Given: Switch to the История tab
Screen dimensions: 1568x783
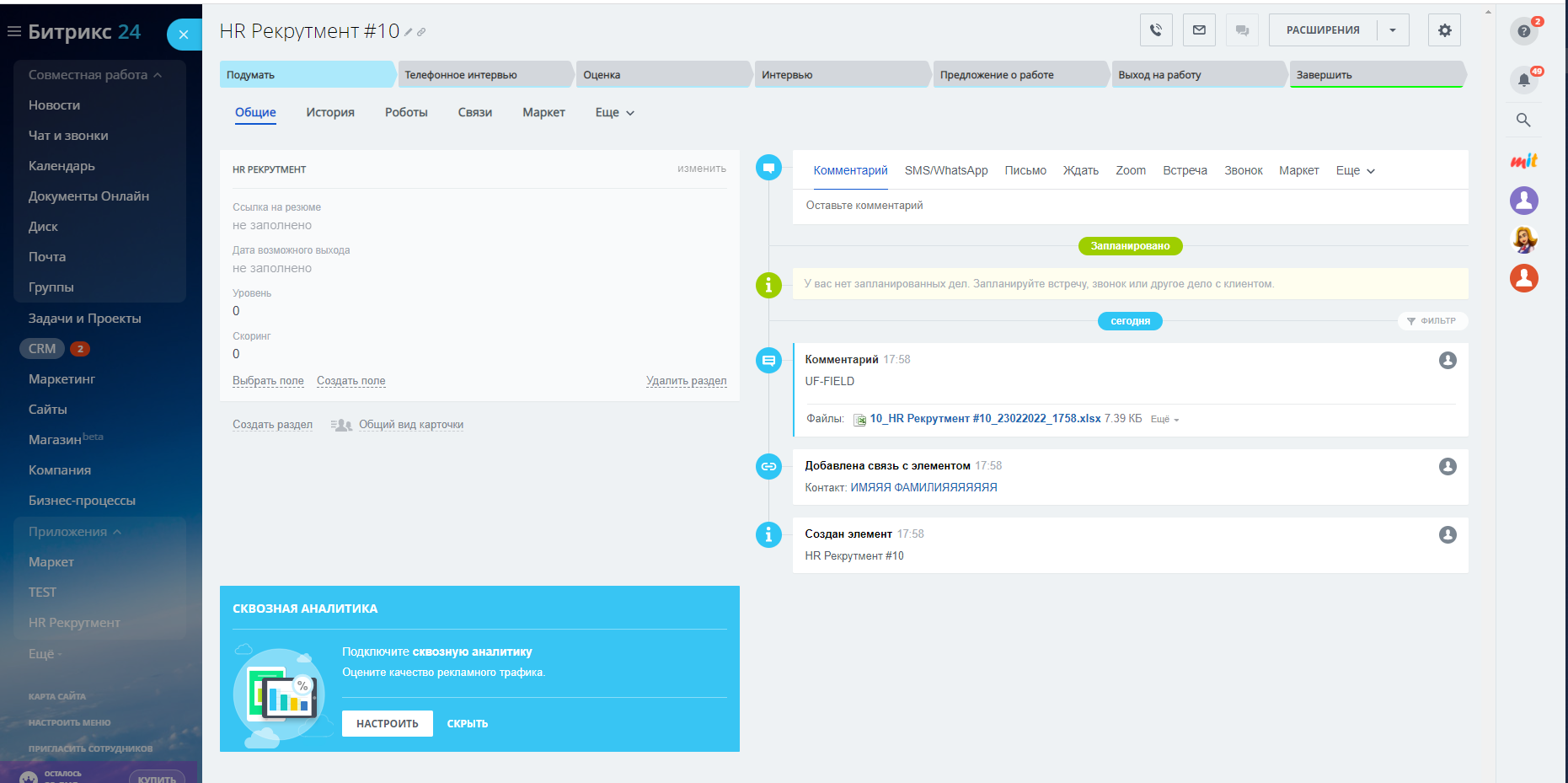Looking at the screenshot, I should pyautogui.click(x=330, y=113).
